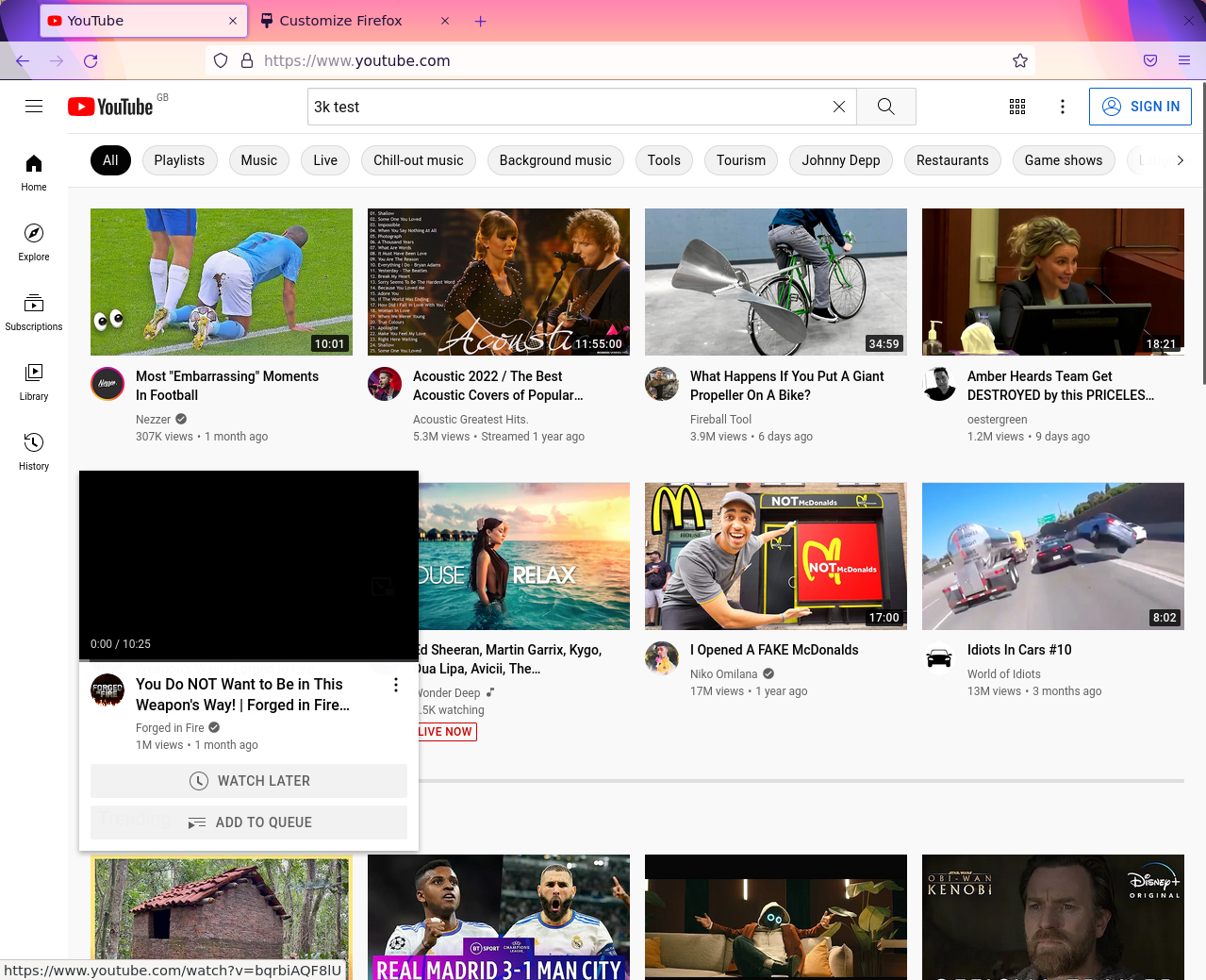Select the Playlists filter chip
The image size is (1206, 980).
[179, 160]
